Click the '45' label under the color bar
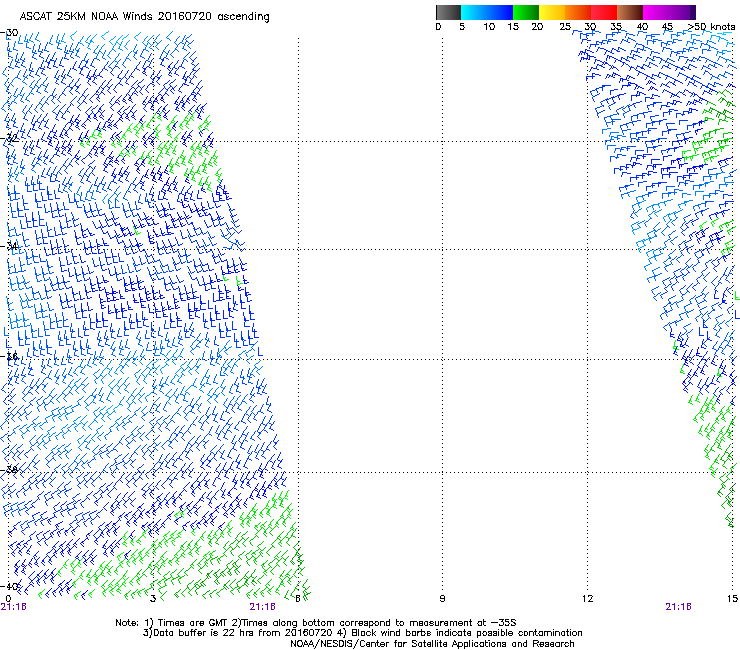Screen dimensions: 740x650 pos(667,27)
